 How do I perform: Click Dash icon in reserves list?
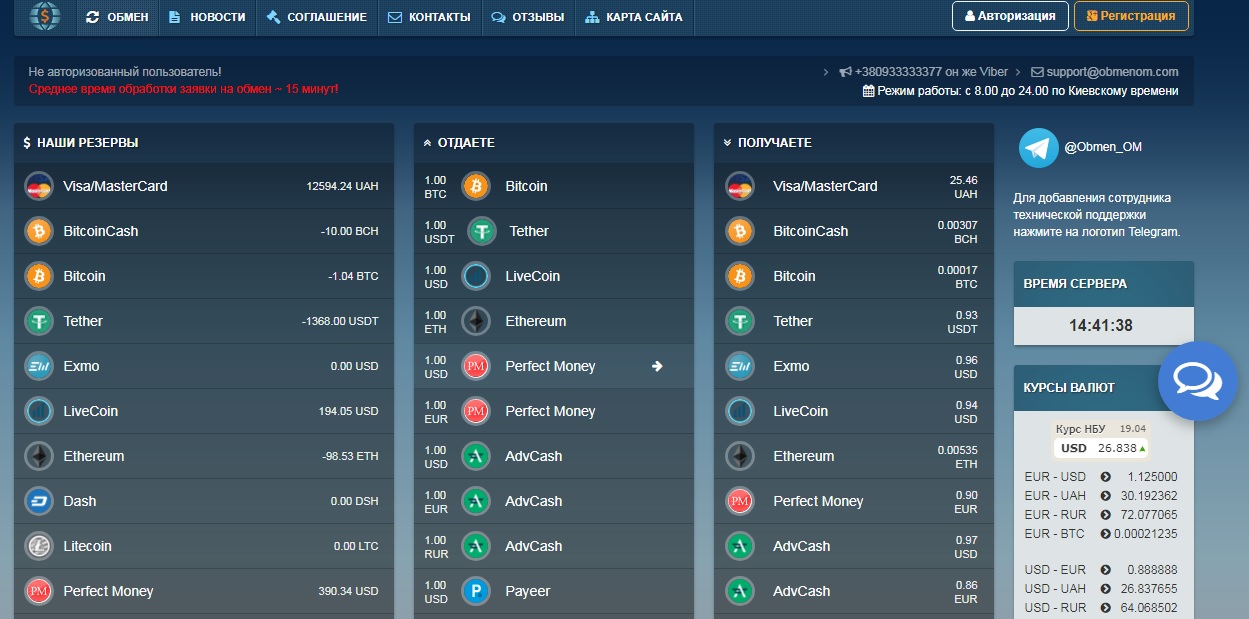[x=39, y=501]
